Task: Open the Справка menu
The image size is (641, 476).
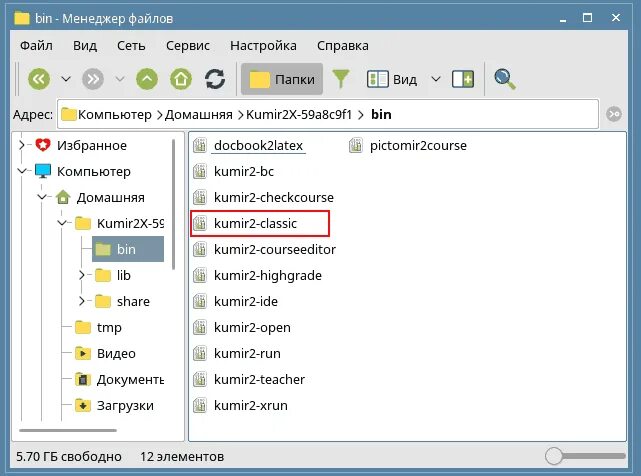Action: coord(343,45)
